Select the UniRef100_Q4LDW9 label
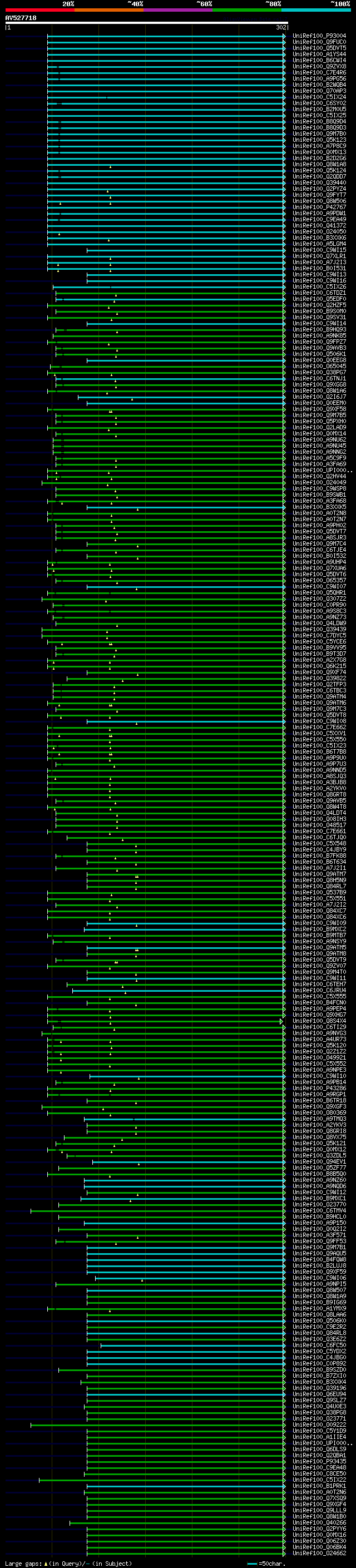 (319, 624)
